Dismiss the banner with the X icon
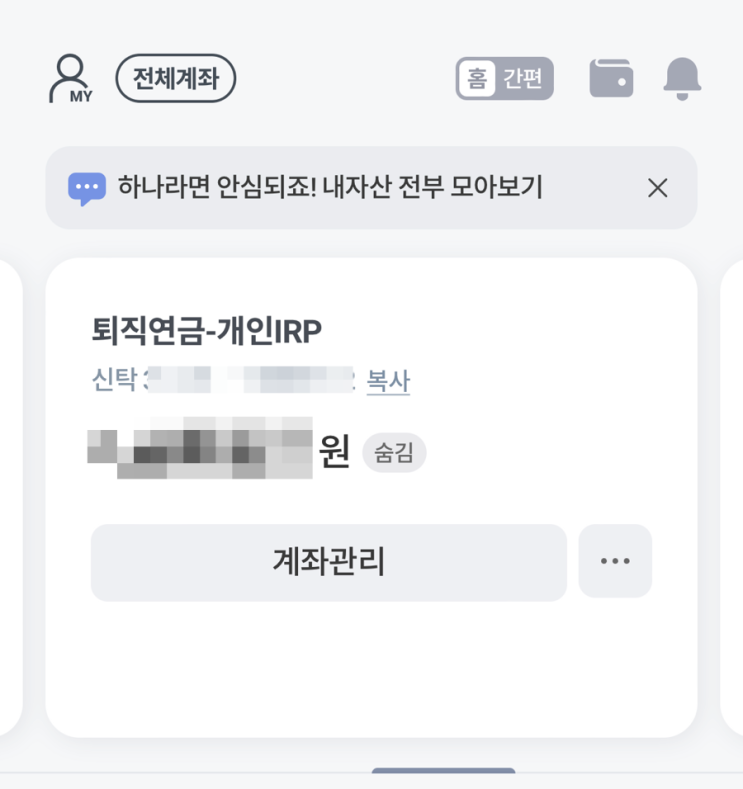 point(657,188)
